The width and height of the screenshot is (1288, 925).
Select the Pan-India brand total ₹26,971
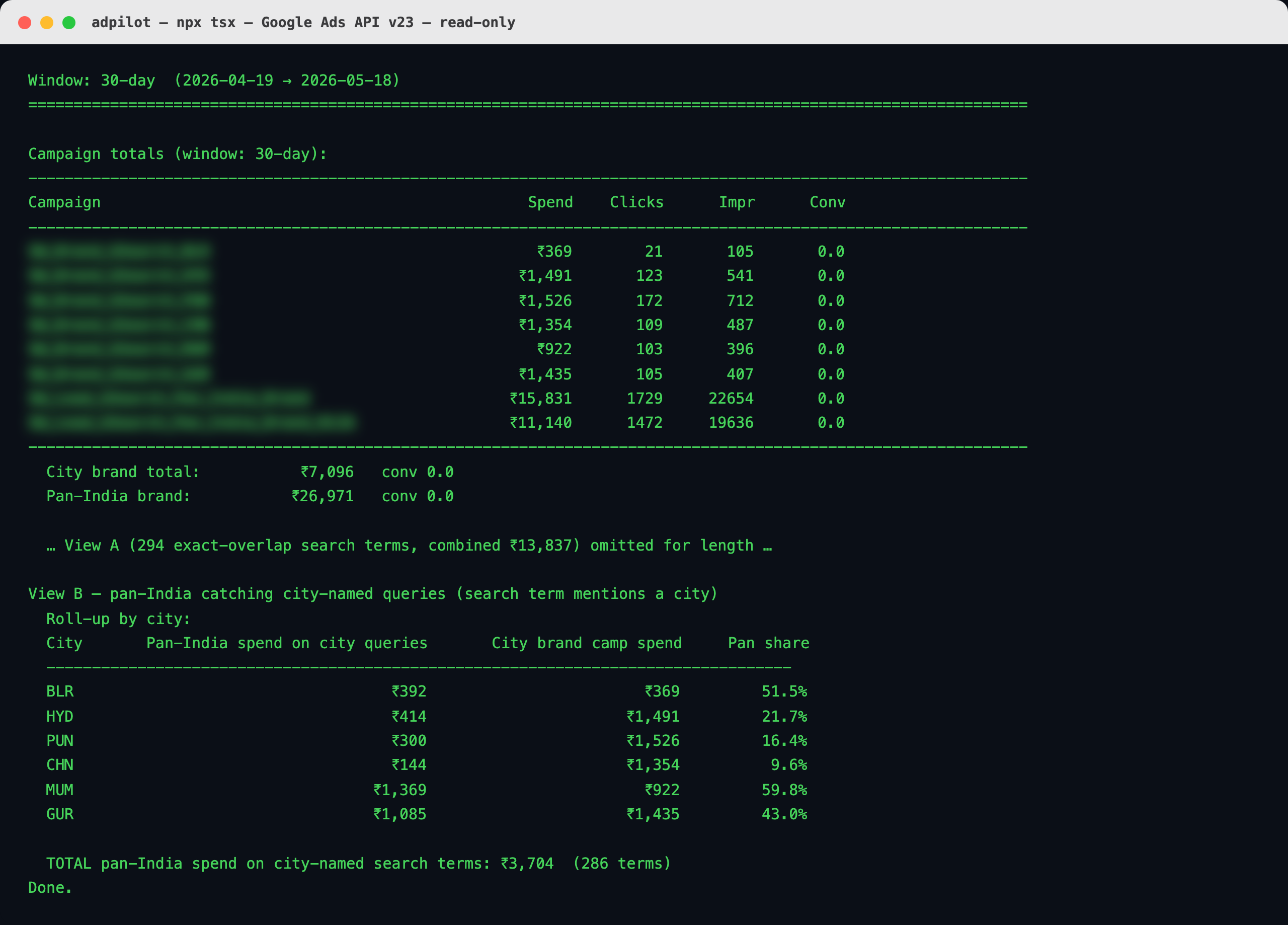click(x=323, y=496)
